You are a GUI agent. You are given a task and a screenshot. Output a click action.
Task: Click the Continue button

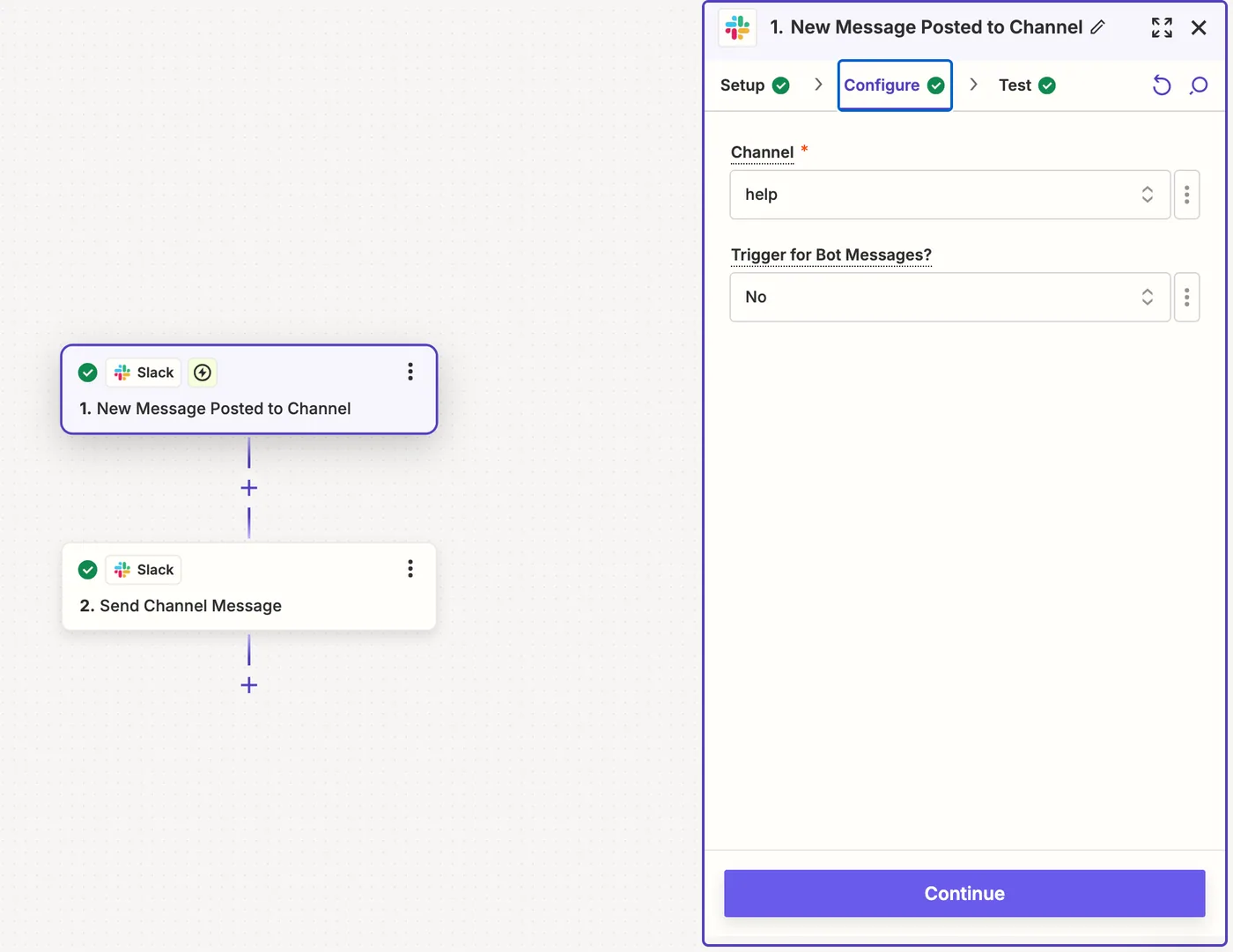click(964, 893)
